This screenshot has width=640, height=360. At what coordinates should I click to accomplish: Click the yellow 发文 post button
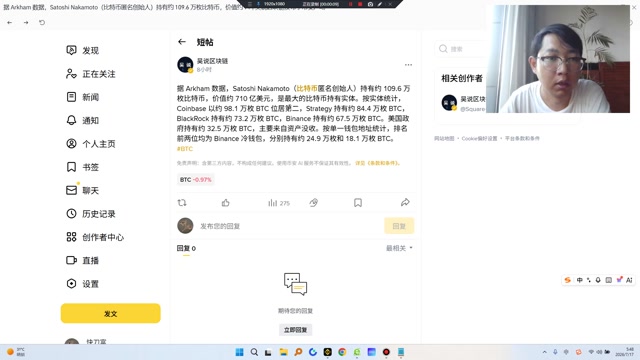coord(111,313)
